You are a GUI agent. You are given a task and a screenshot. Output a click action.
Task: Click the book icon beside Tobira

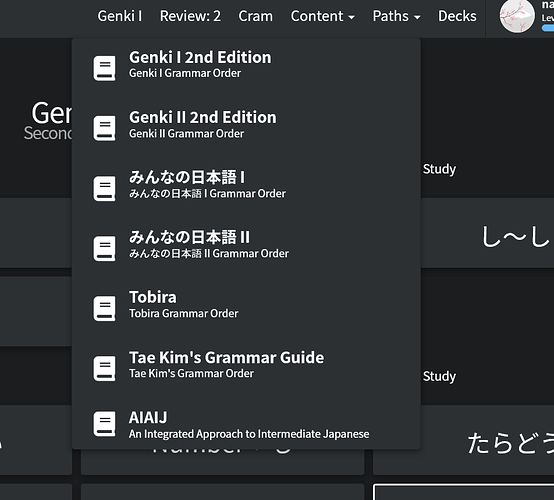click(104, 308)
